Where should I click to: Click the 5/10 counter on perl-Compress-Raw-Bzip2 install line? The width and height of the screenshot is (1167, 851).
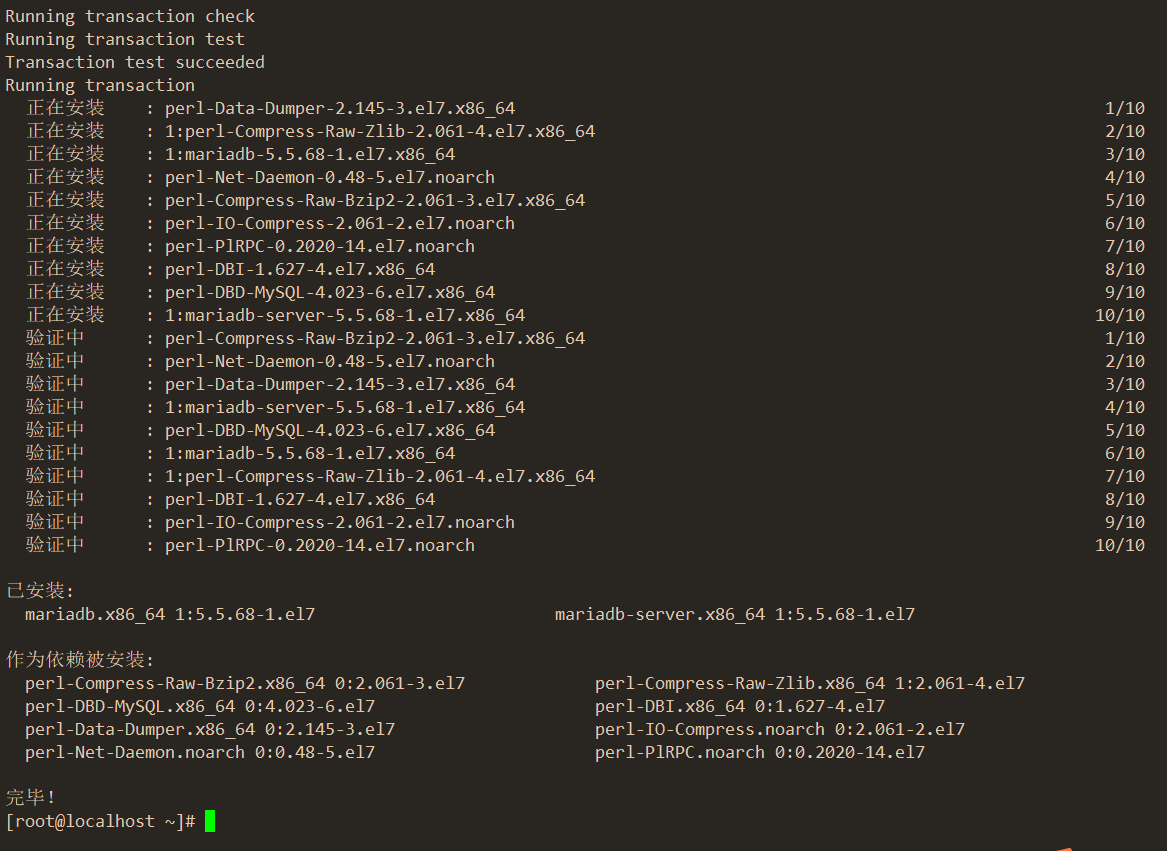point(1125,200)
